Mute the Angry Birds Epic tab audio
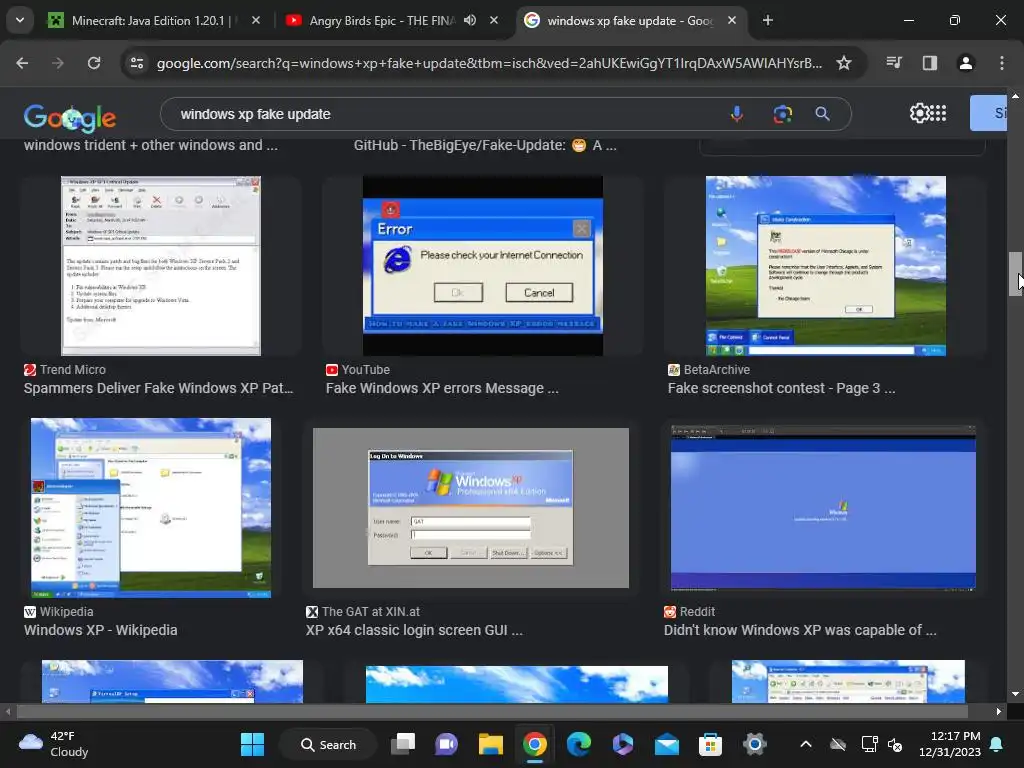Screen dimensions: 1024x768 (470, 20)
